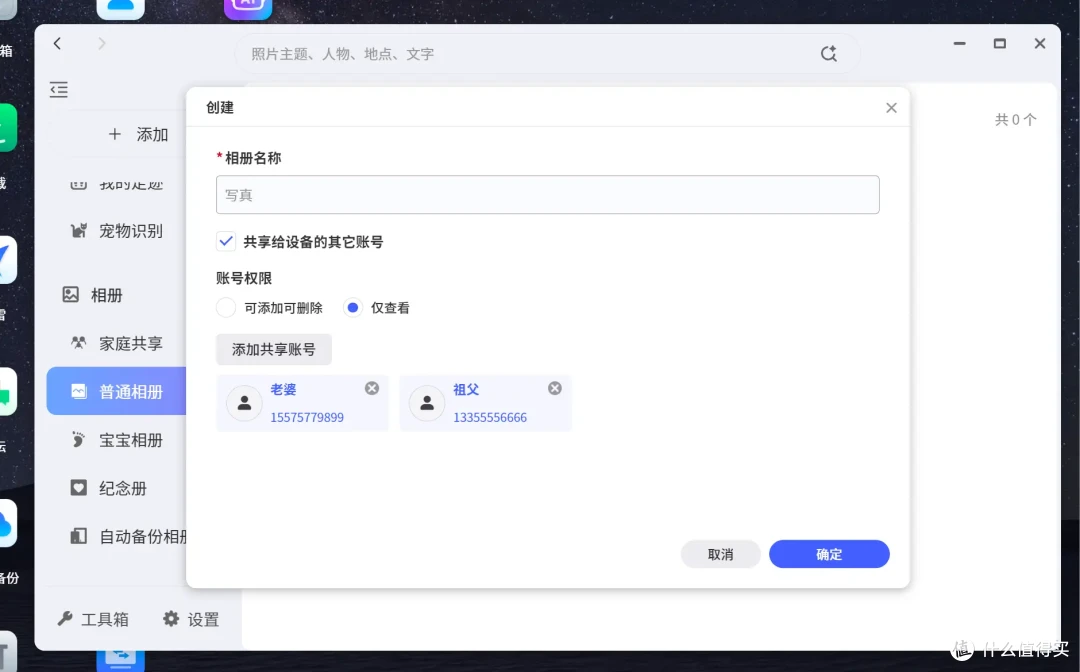The height and width of the screenshot is (672, 1080).
Task: Click the 共 0 个 count text
Action: point(1015,120)
